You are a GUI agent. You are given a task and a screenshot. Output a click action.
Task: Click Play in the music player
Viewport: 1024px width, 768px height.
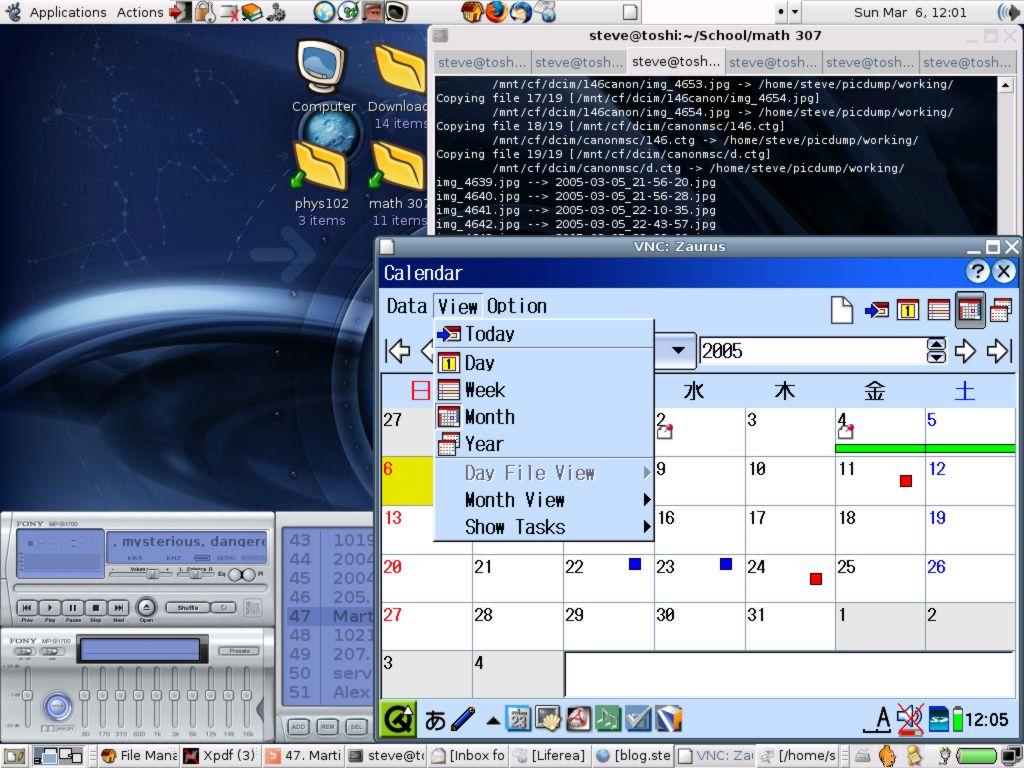tap(50, 607)
